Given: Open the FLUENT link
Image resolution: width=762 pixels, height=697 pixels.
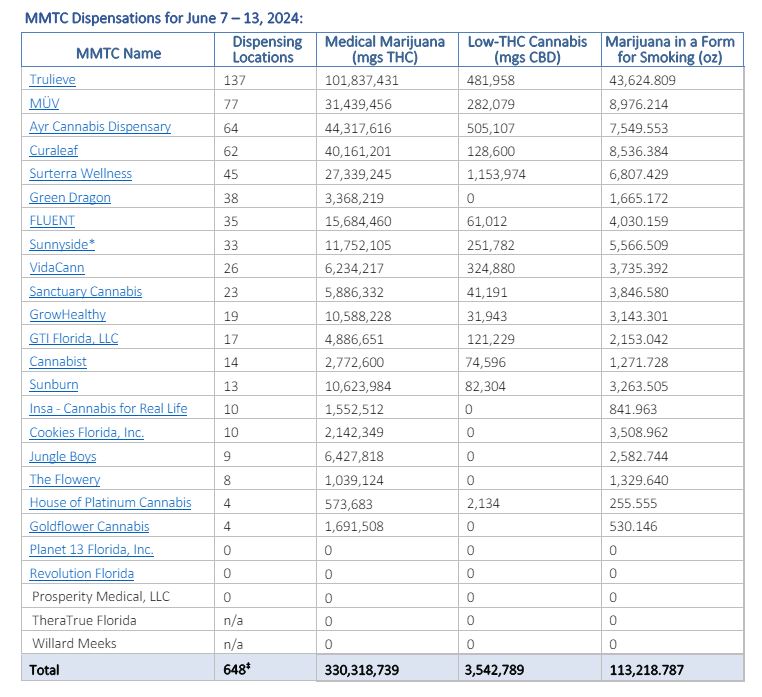Looking at the screenshot, I should pyautogui.click(x=52, y=221).
